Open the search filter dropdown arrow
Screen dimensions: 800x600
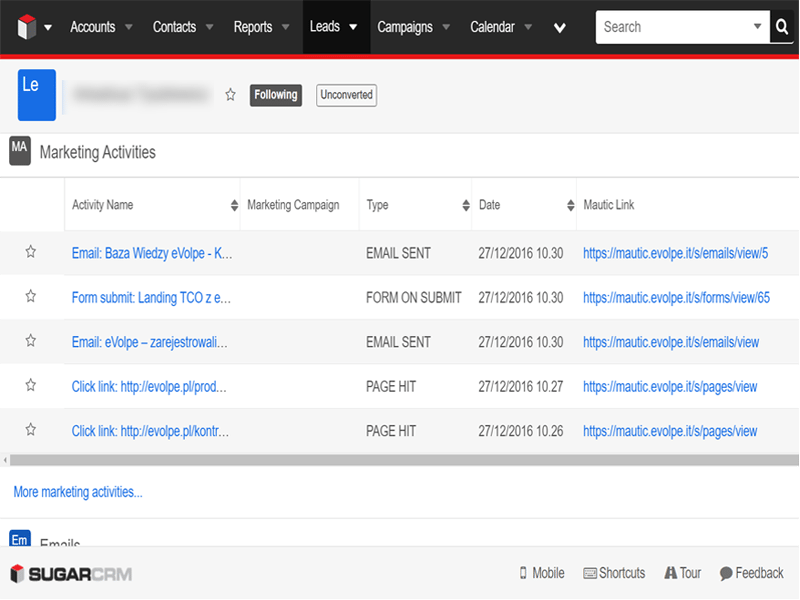(x=757, y=27)
